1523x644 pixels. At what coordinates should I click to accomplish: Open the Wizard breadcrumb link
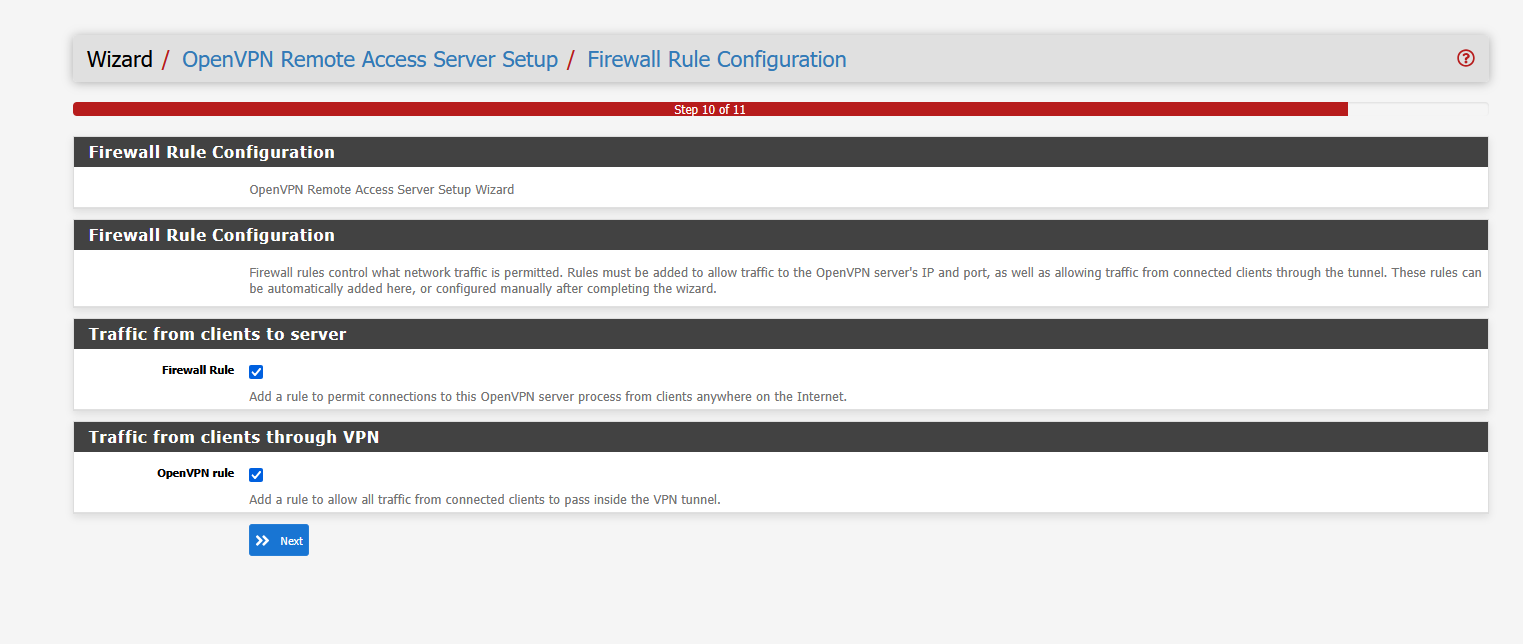point(119,59)
